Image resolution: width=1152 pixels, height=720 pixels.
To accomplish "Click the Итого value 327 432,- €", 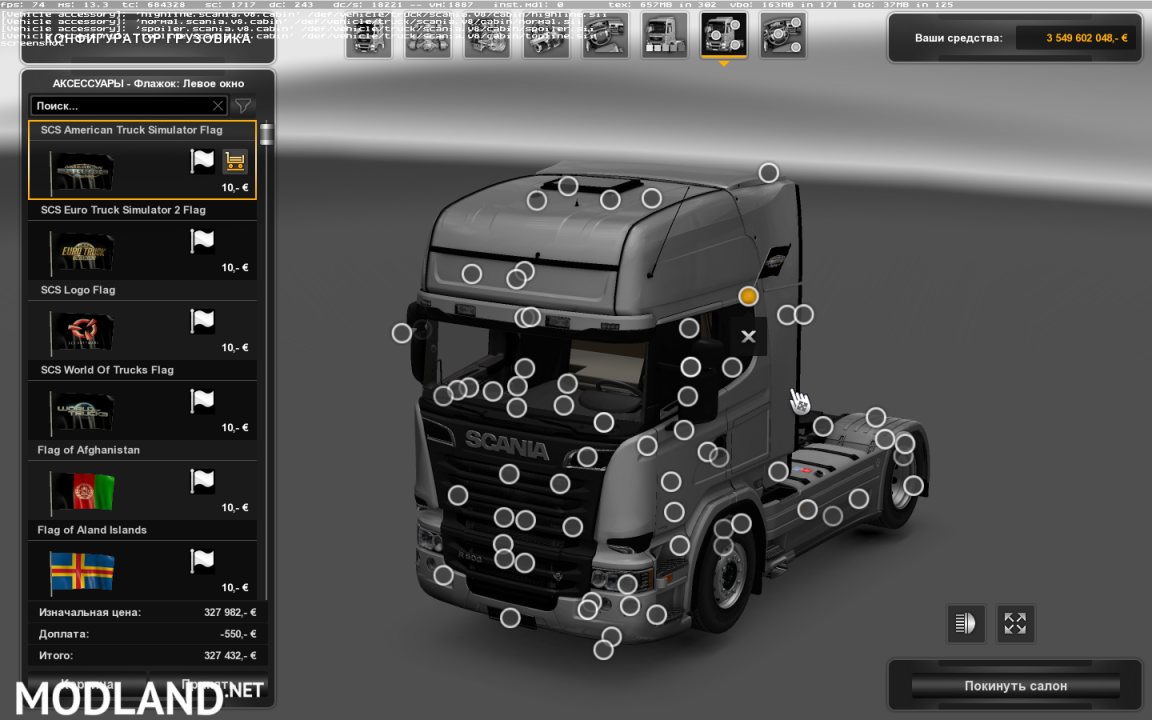I will coord(230,655).
